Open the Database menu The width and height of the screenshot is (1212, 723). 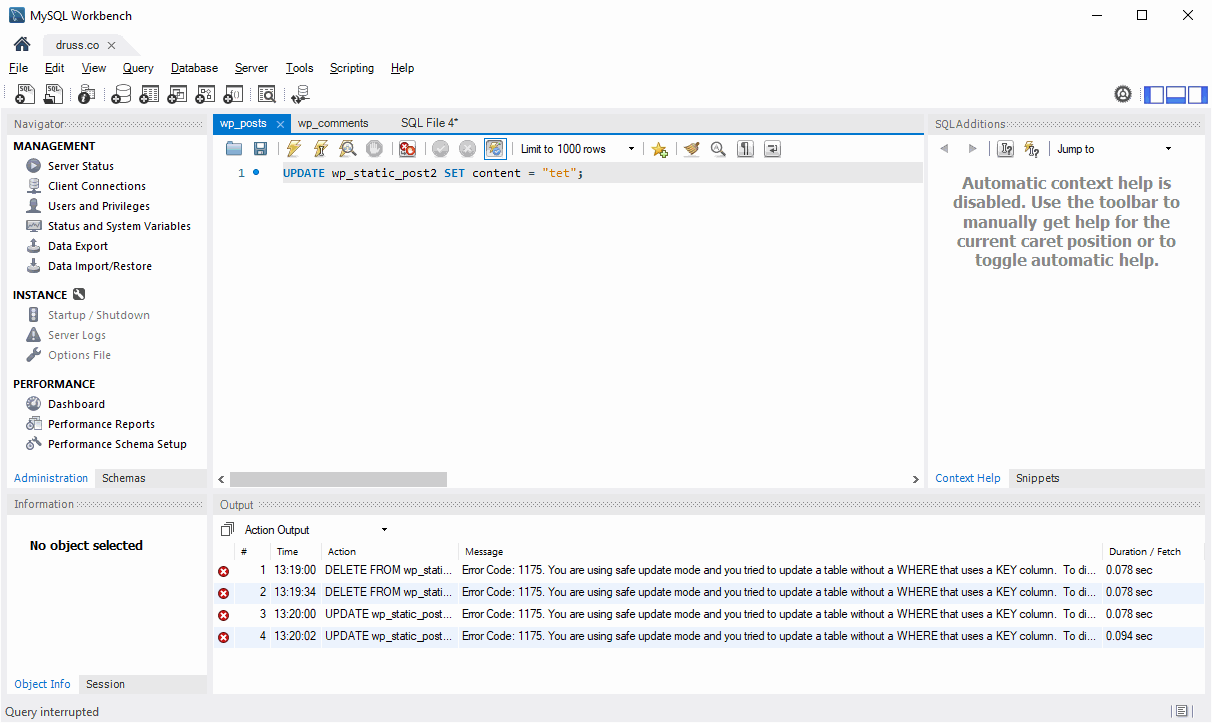point(193,67)
